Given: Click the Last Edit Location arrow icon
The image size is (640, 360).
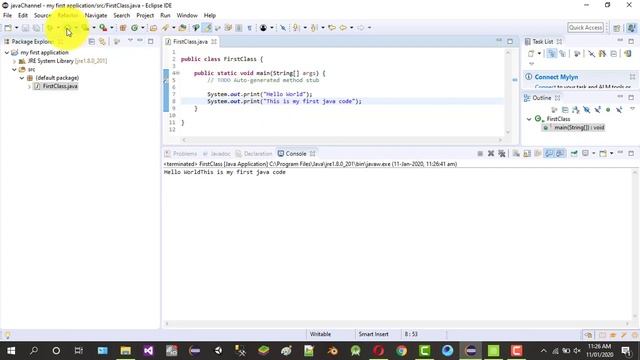Looking at the screenshot, I should coord(332,28).
